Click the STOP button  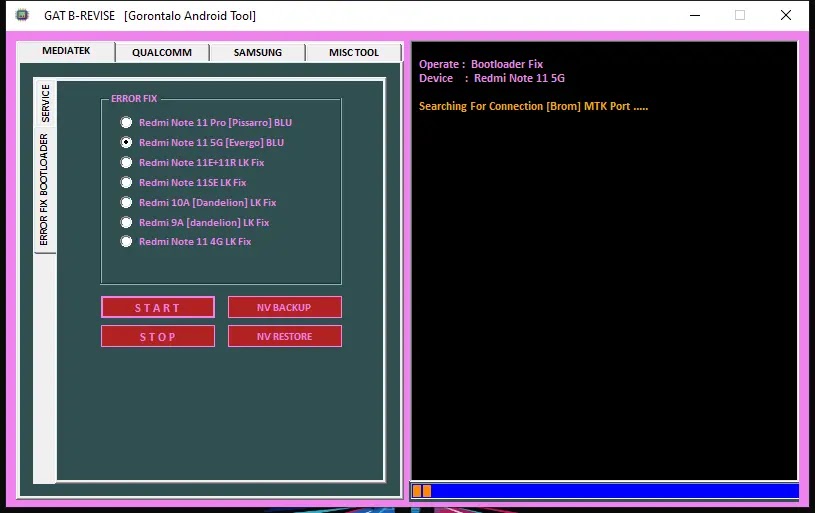click(157, 336)
